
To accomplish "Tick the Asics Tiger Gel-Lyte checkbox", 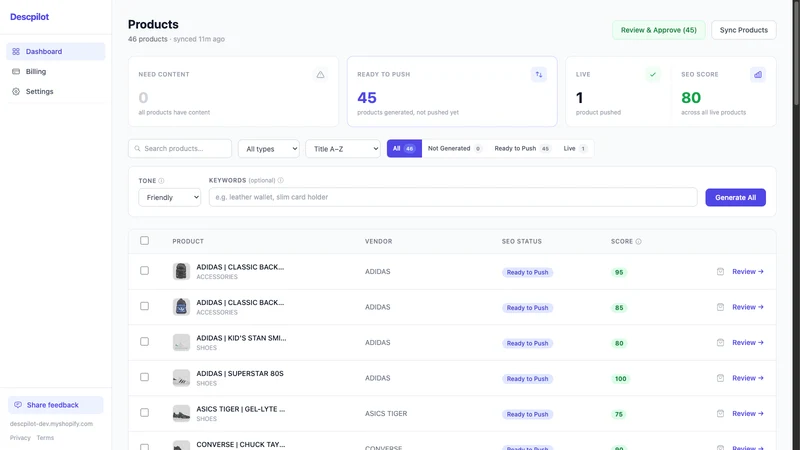I will (x=144, y=412).
